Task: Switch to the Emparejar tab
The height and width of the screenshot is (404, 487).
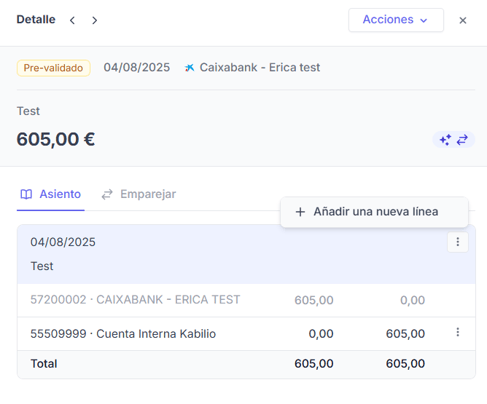Action: (139, 194)
